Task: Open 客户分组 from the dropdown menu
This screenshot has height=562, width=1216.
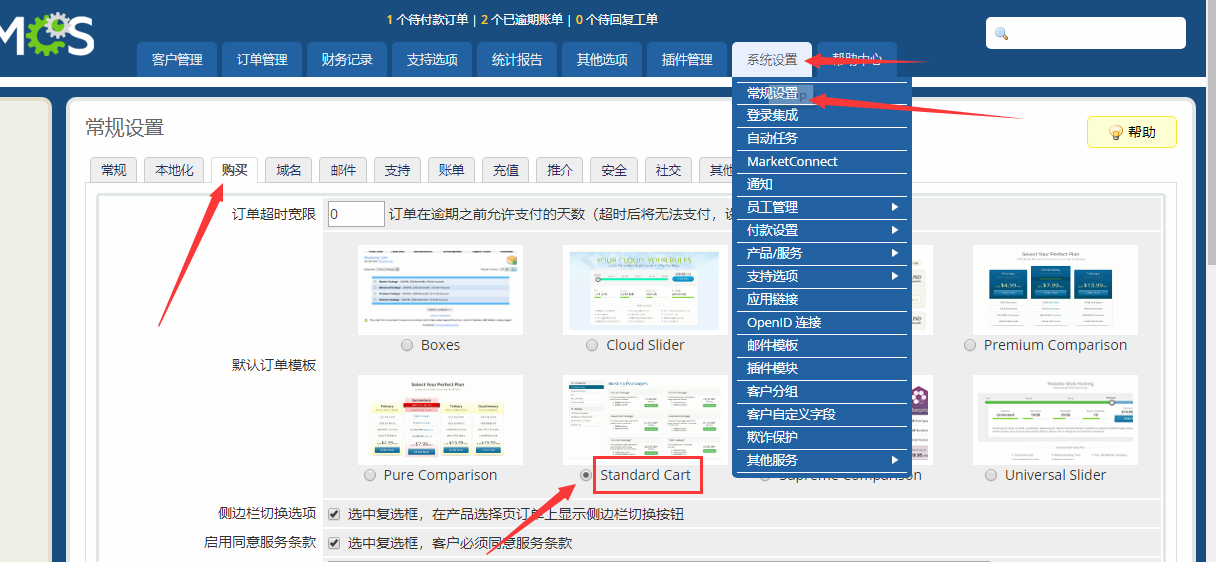Action: (x=822, y=391)
